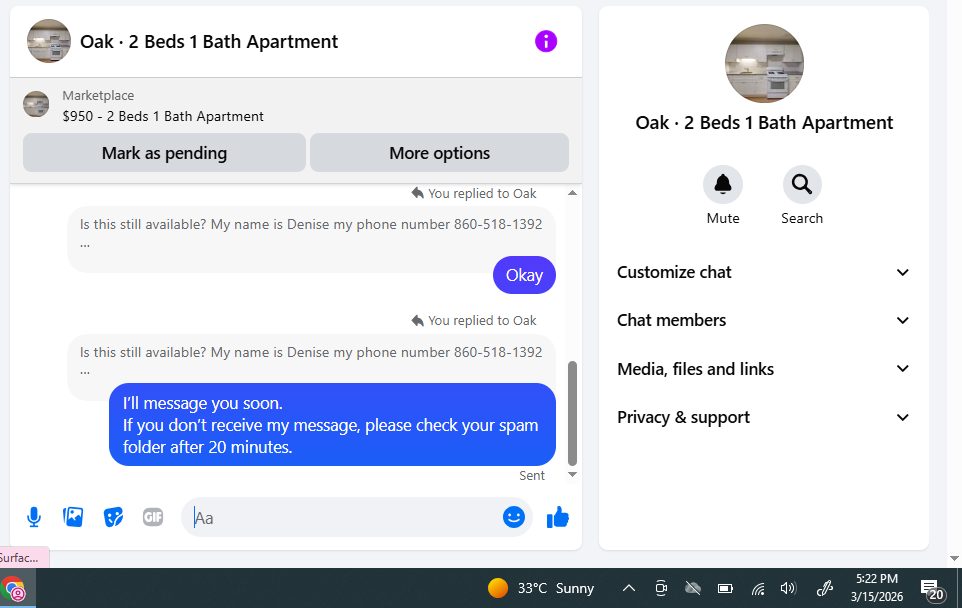962x608 pixels.
Task: Click the 'Sent' status text
Action: tap(531, 475)
